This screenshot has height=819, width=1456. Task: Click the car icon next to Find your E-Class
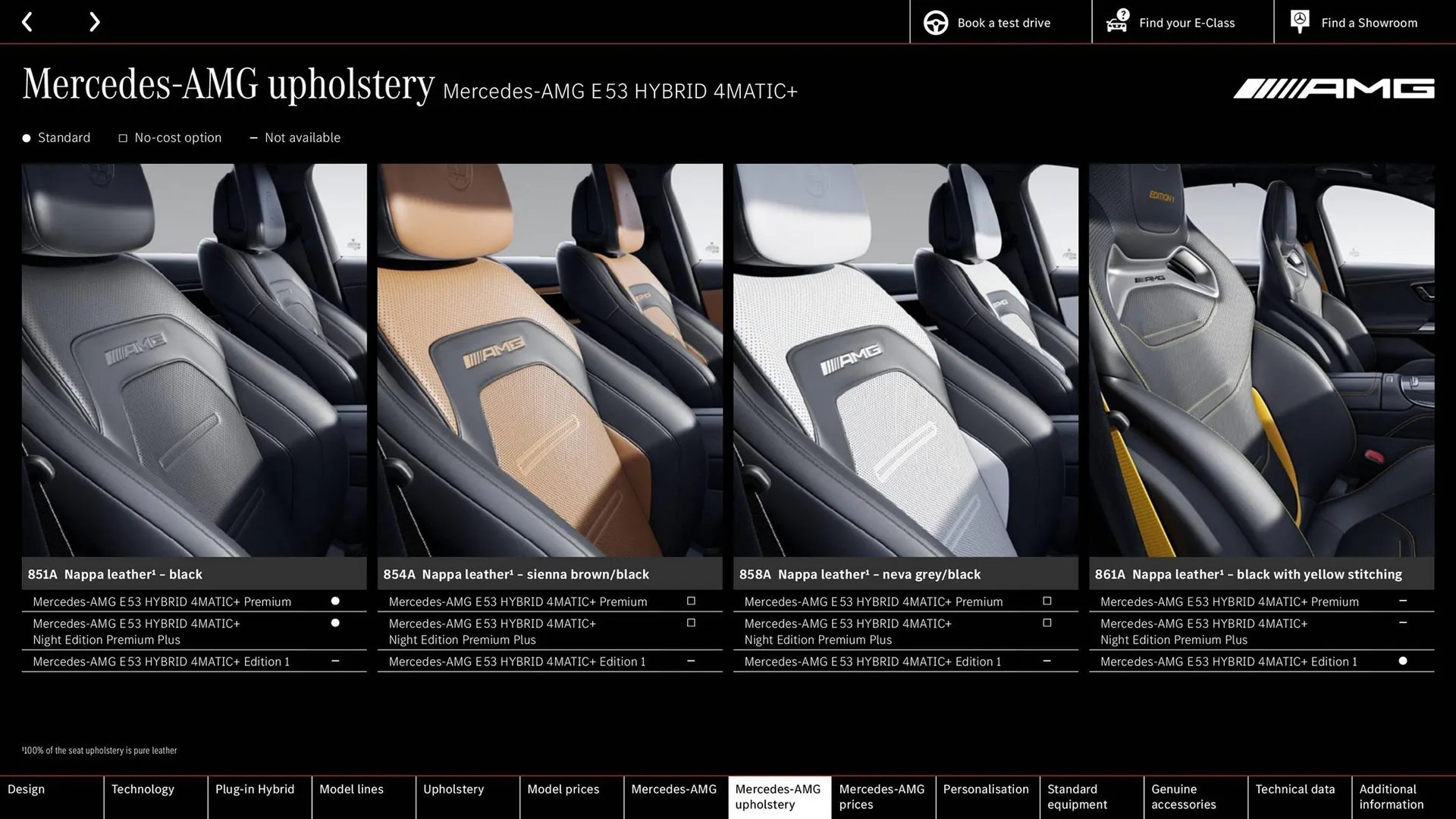[1116, 22]
